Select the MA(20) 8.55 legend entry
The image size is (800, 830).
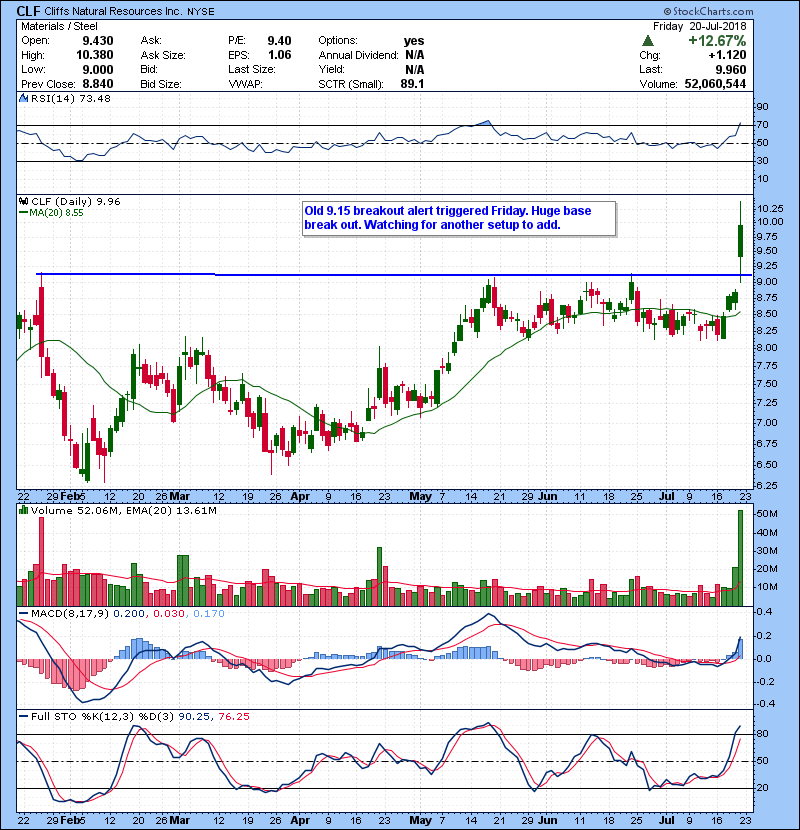point(56,212)
